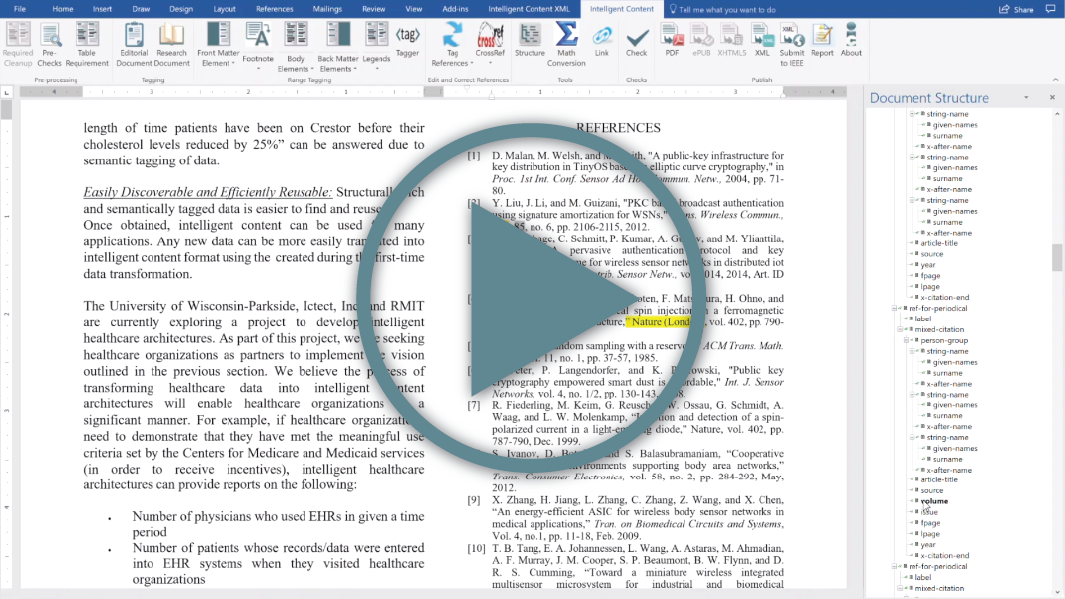Open the Table Requirement tool
The height and width of the screenshot is (599, 1065).
click(86, 45)
